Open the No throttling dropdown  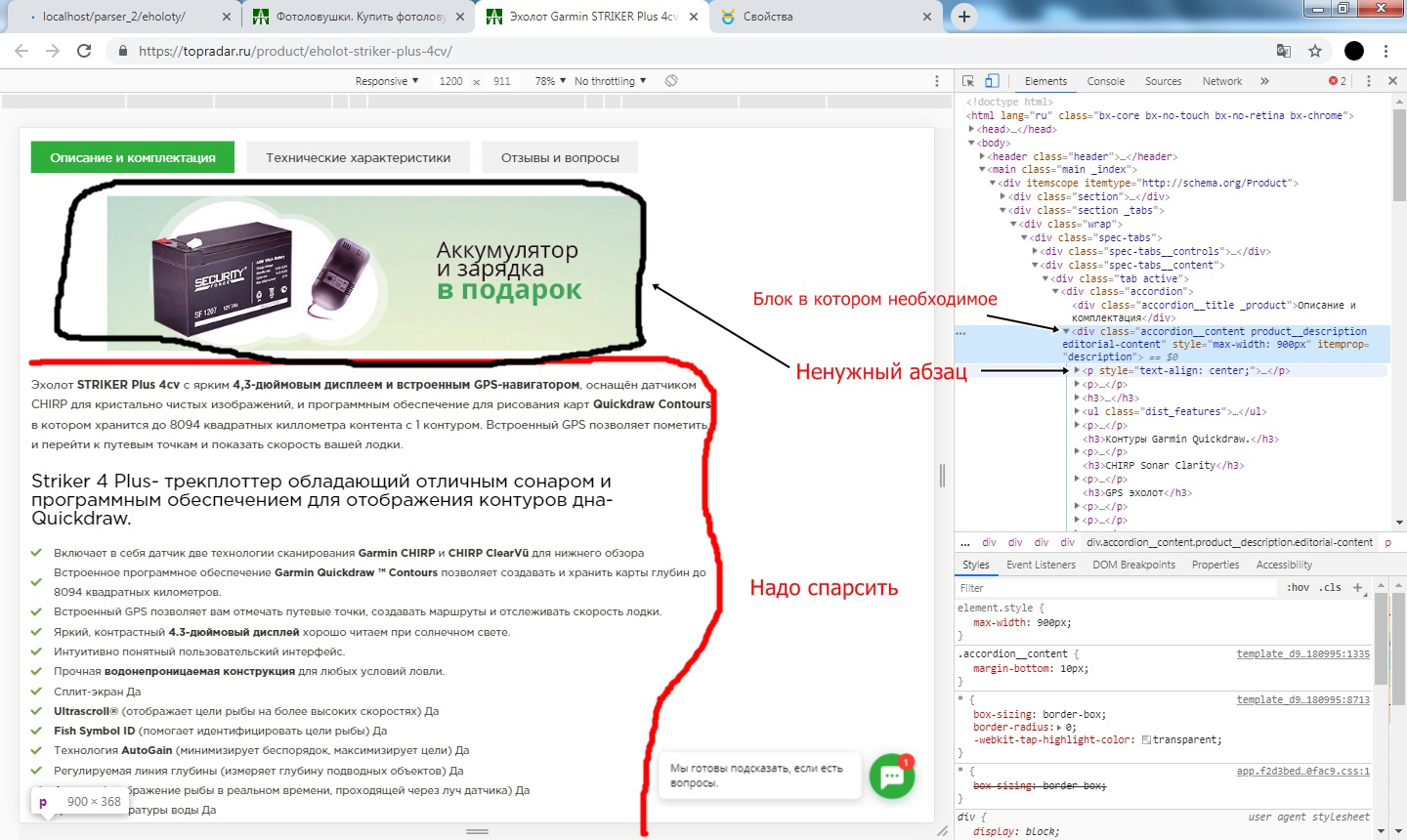pyautogui.click(x=611, y=81)
